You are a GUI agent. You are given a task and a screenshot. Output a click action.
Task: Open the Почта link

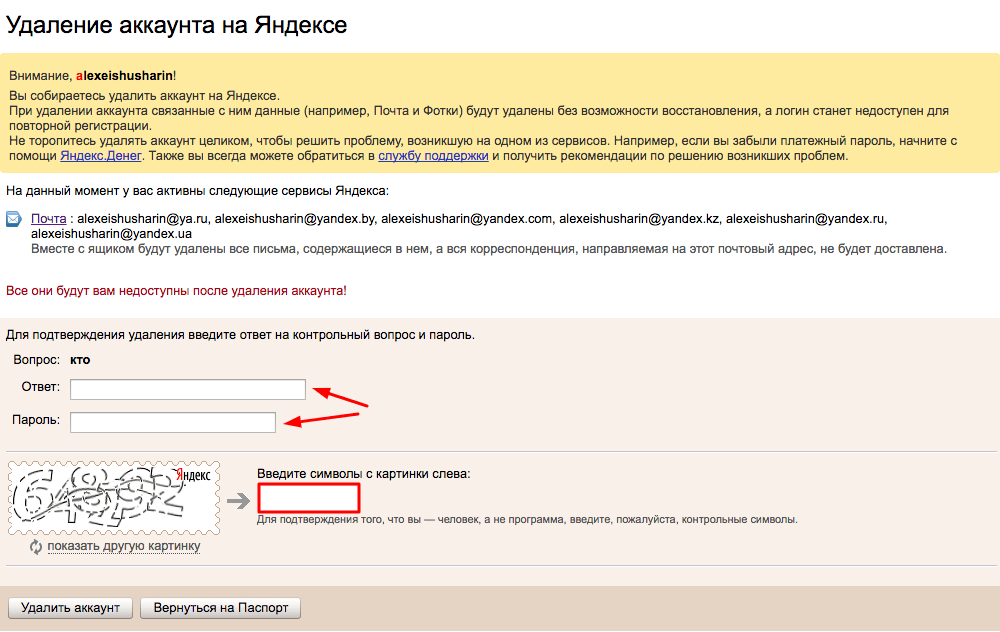[48, 219]
